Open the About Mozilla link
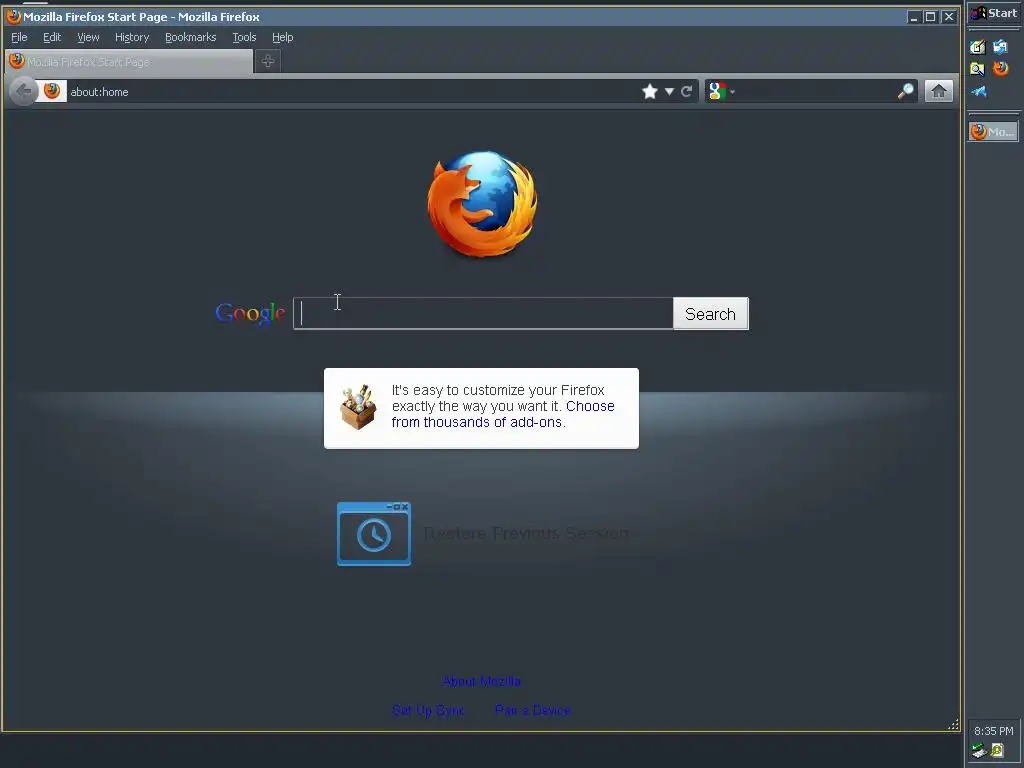Image resolution: width=1024 pixels, height=768 pixels. click(x=481, y=681)
